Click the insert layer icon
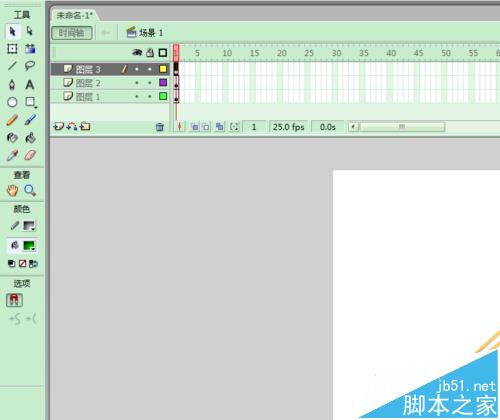This screenshot has height=420, width=500. click(59, 127)
